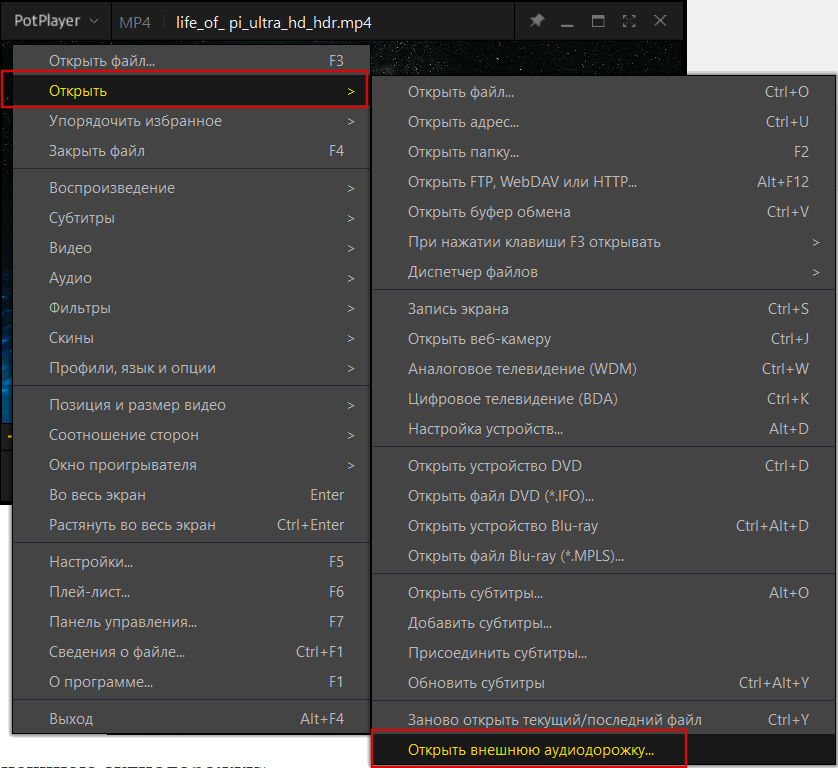Click the MP4 format label in title bar
The width and height of the screenshot is (838, 768).
pyautogui.click(x=134, y=22)
